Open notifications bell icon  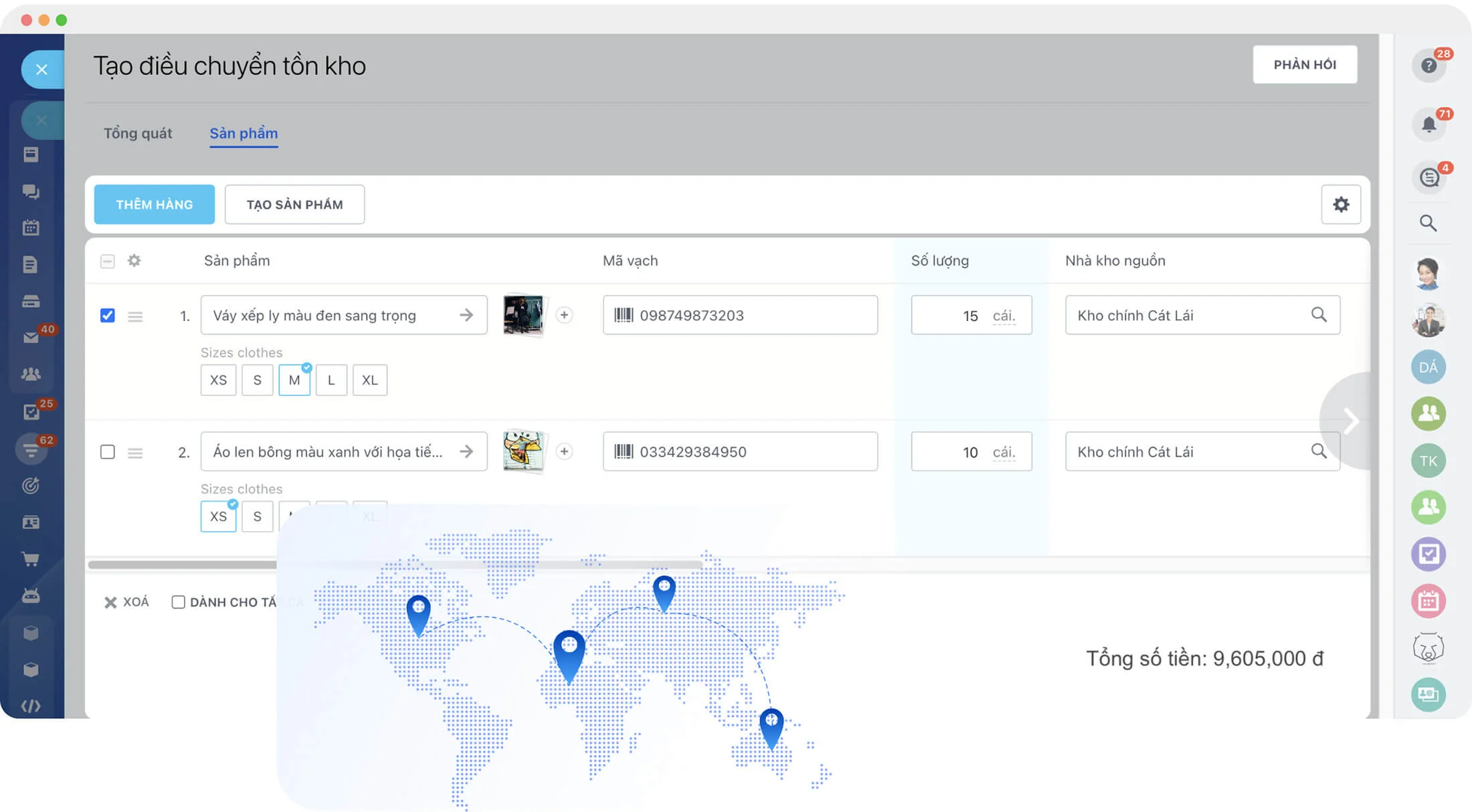[x=1429, y=124]
